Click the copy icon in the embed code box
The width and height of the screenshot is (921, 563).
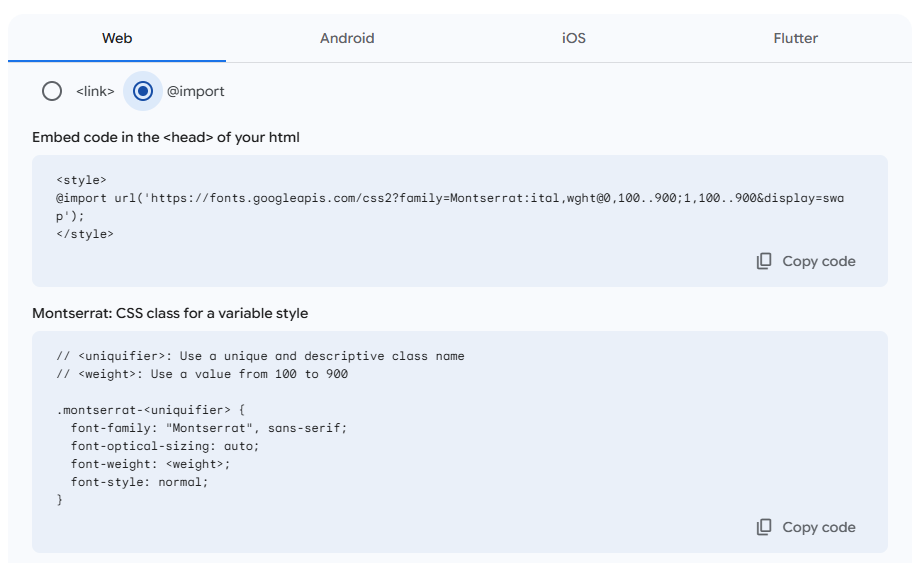click(764, 261)
